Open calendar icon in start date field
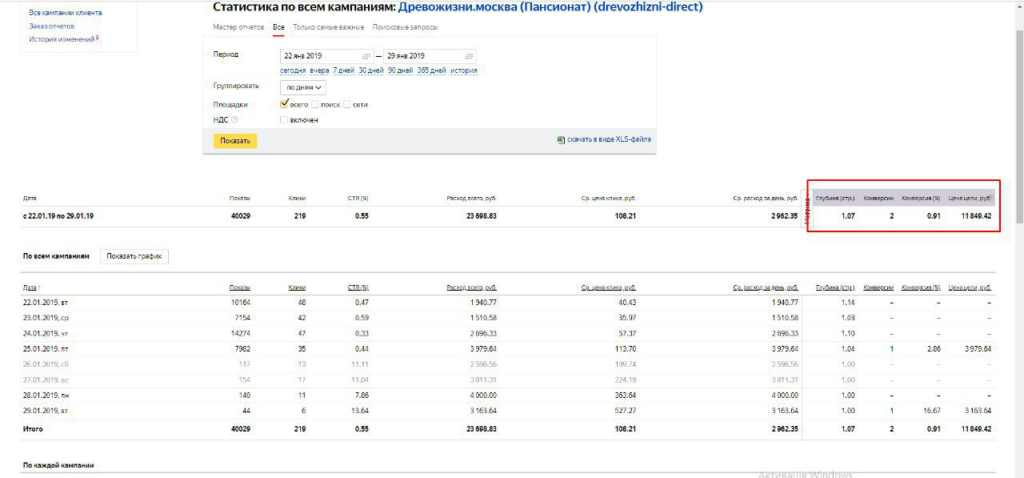 (366, 55)
